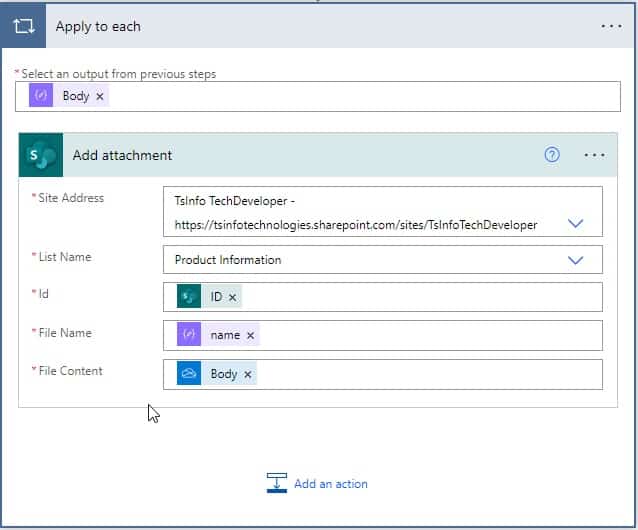The image size is (638, 530).
Task: Click Select an output from previous steps label
Action: 118,74
